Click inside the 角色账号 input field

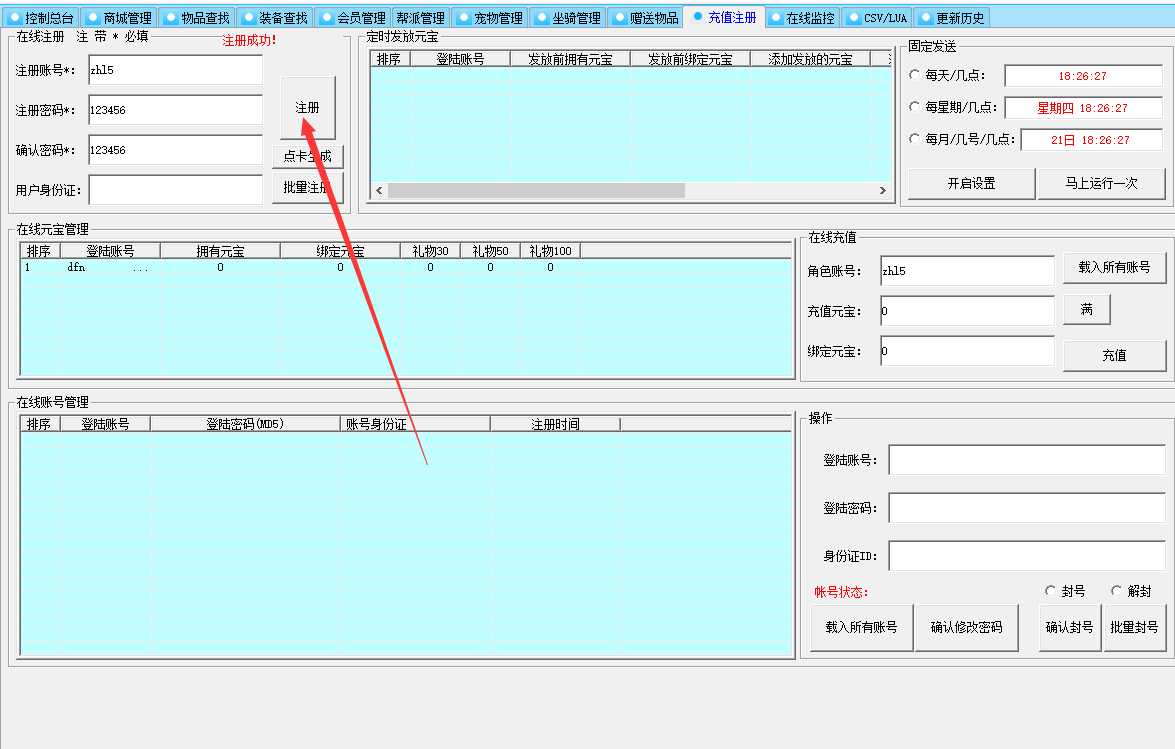click(966, 270)
